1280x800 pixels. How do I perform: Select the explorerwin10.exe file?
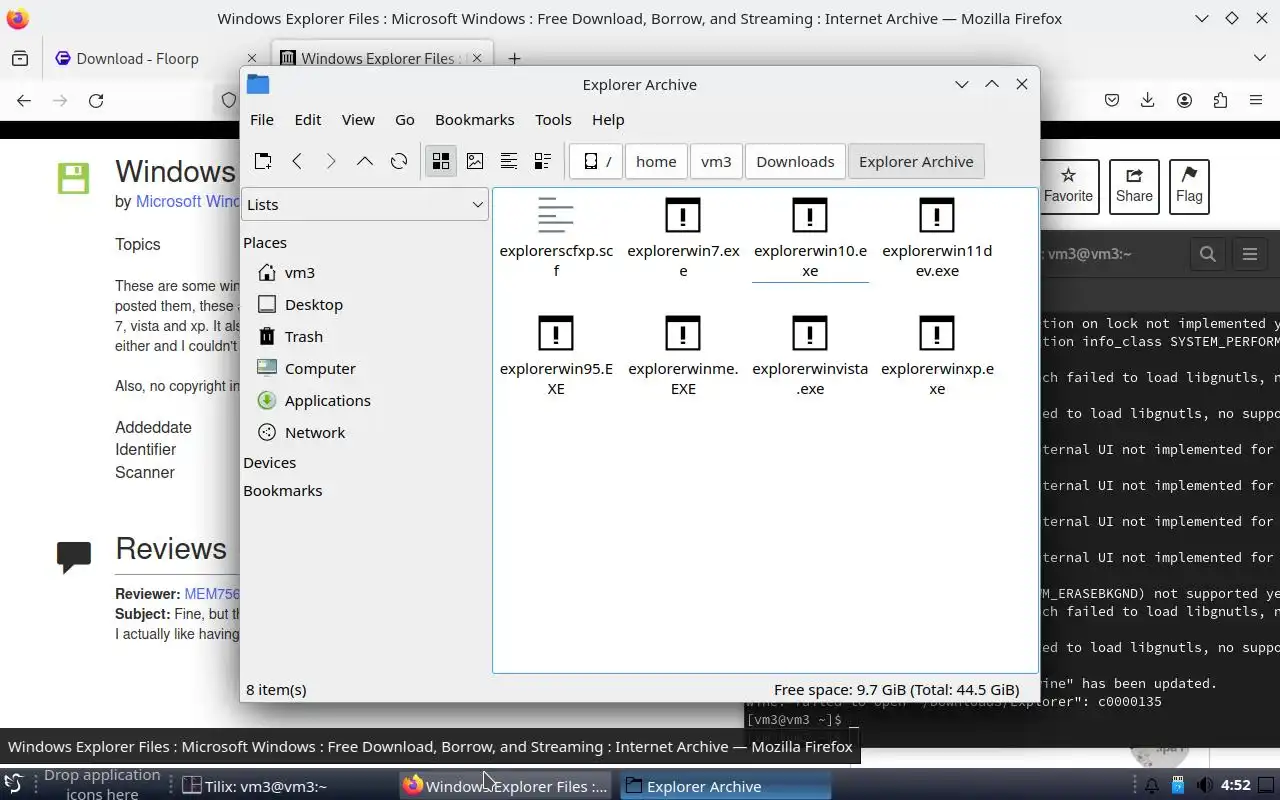(810, 238)
